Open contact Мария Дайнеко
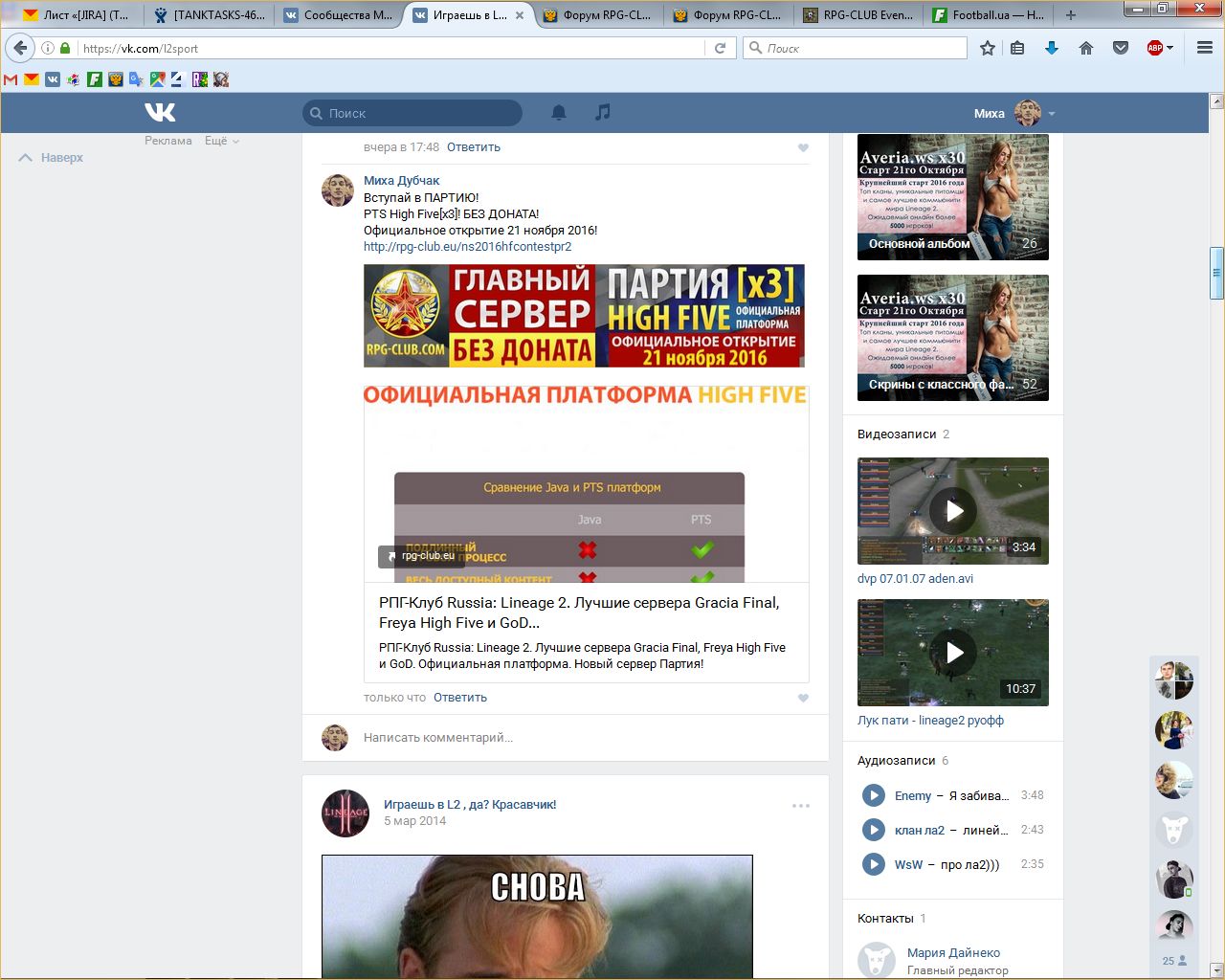This screenshot has width=1225, height=980. pyautogui.click(x=953, y=953)
